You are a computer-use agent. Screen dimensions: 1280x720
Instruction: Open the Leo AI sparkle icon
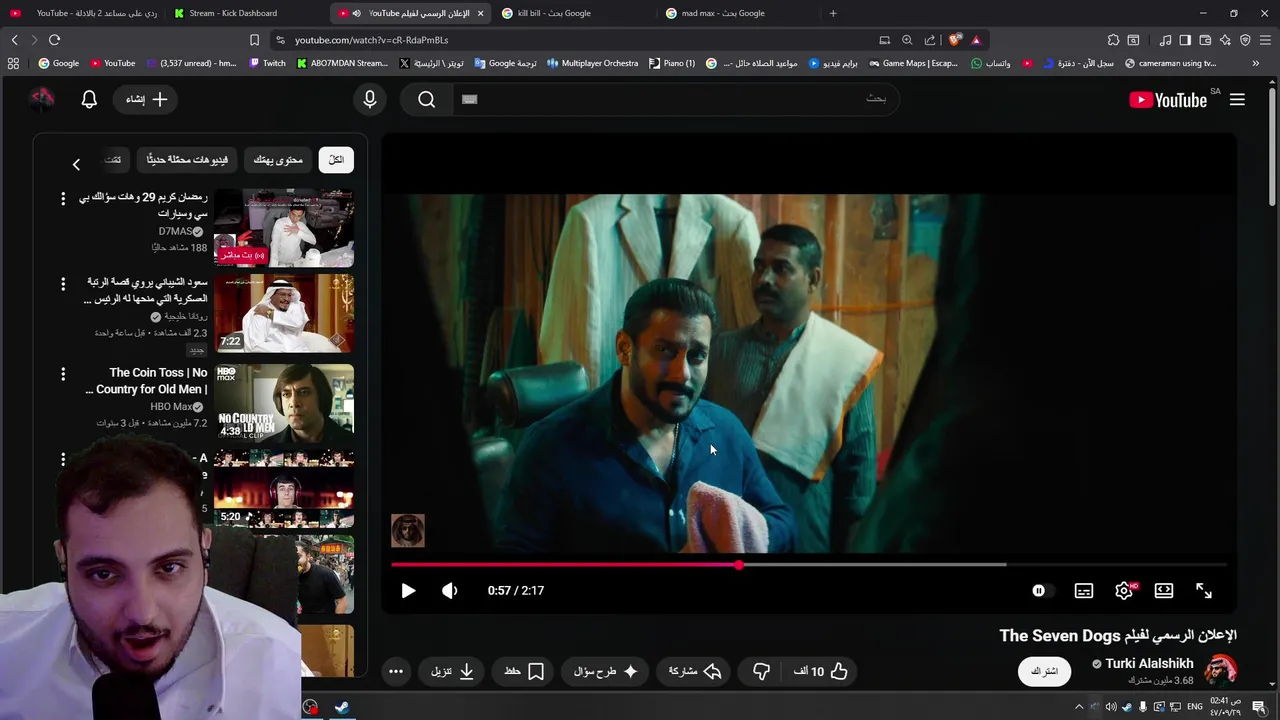[1225, 40]
